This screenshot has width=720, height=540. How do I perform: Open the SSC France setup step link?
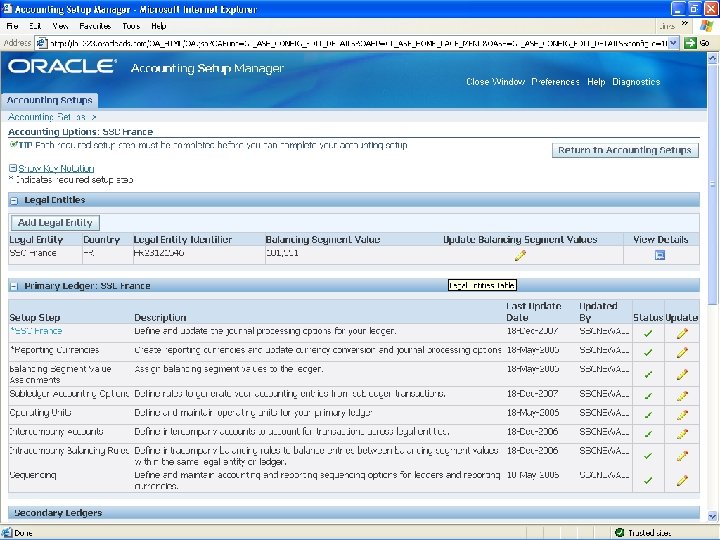pyautogui.click(x=36, y=331)
